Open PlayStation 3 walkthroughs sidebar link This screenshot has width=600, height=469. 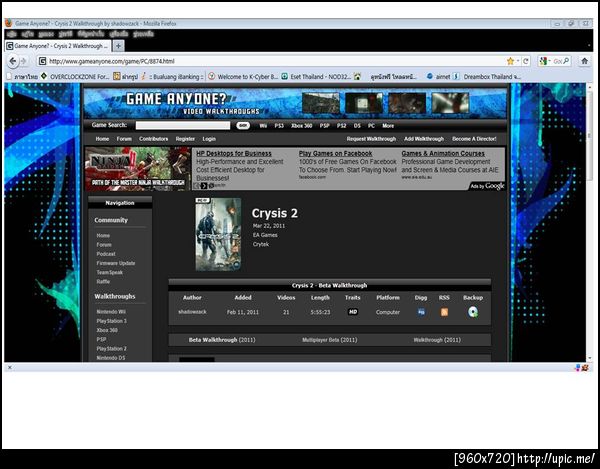[111, 321]
